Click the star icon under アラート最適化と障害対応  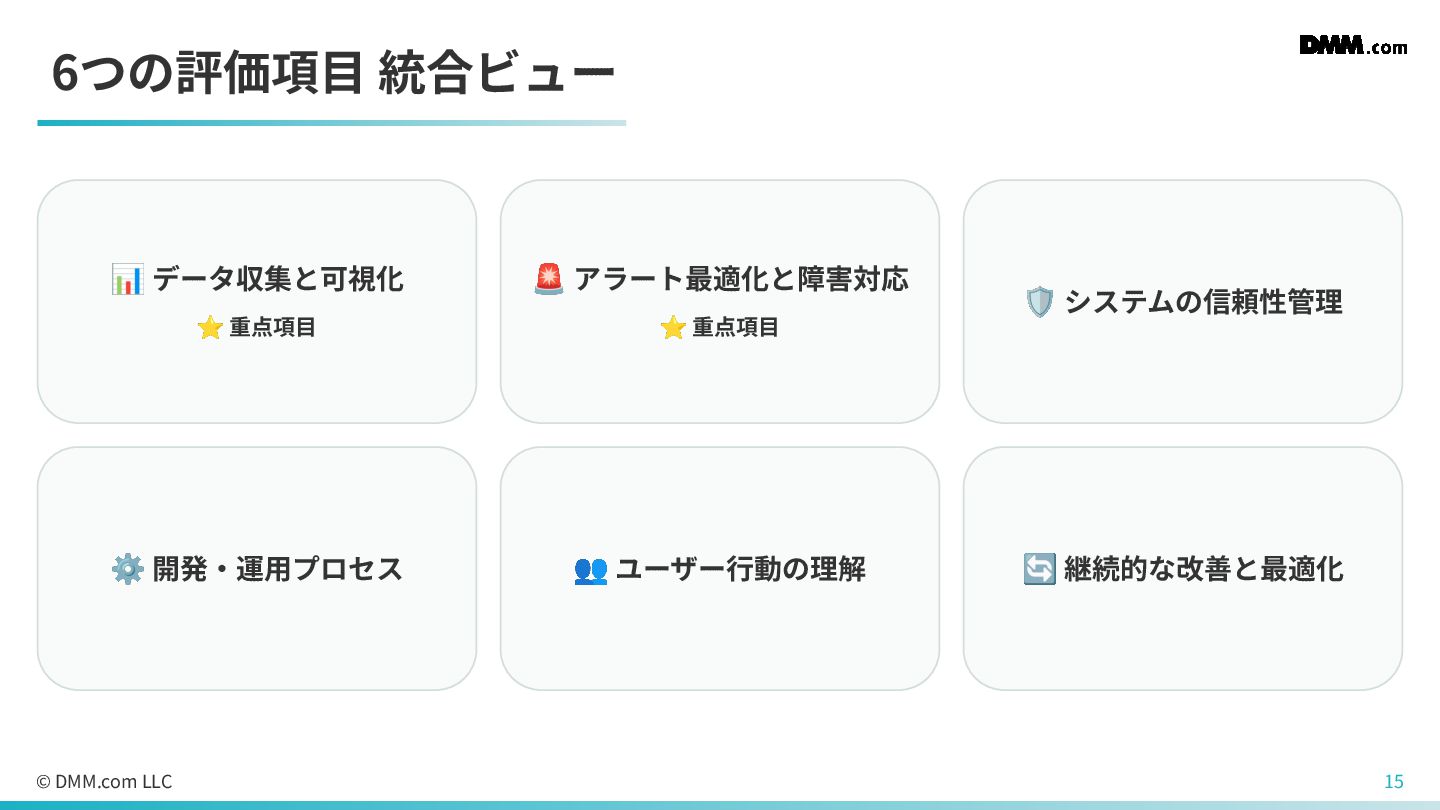(673, 327)
